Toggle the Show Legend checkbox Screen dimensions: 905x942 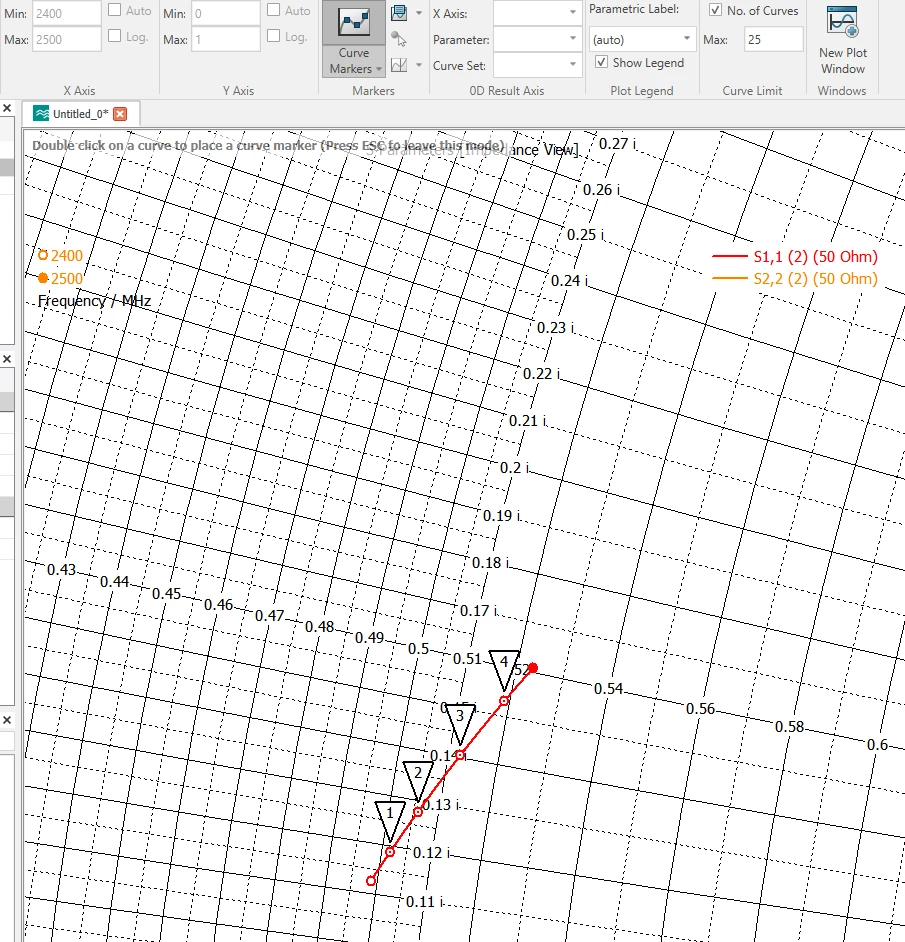(601, 62)
